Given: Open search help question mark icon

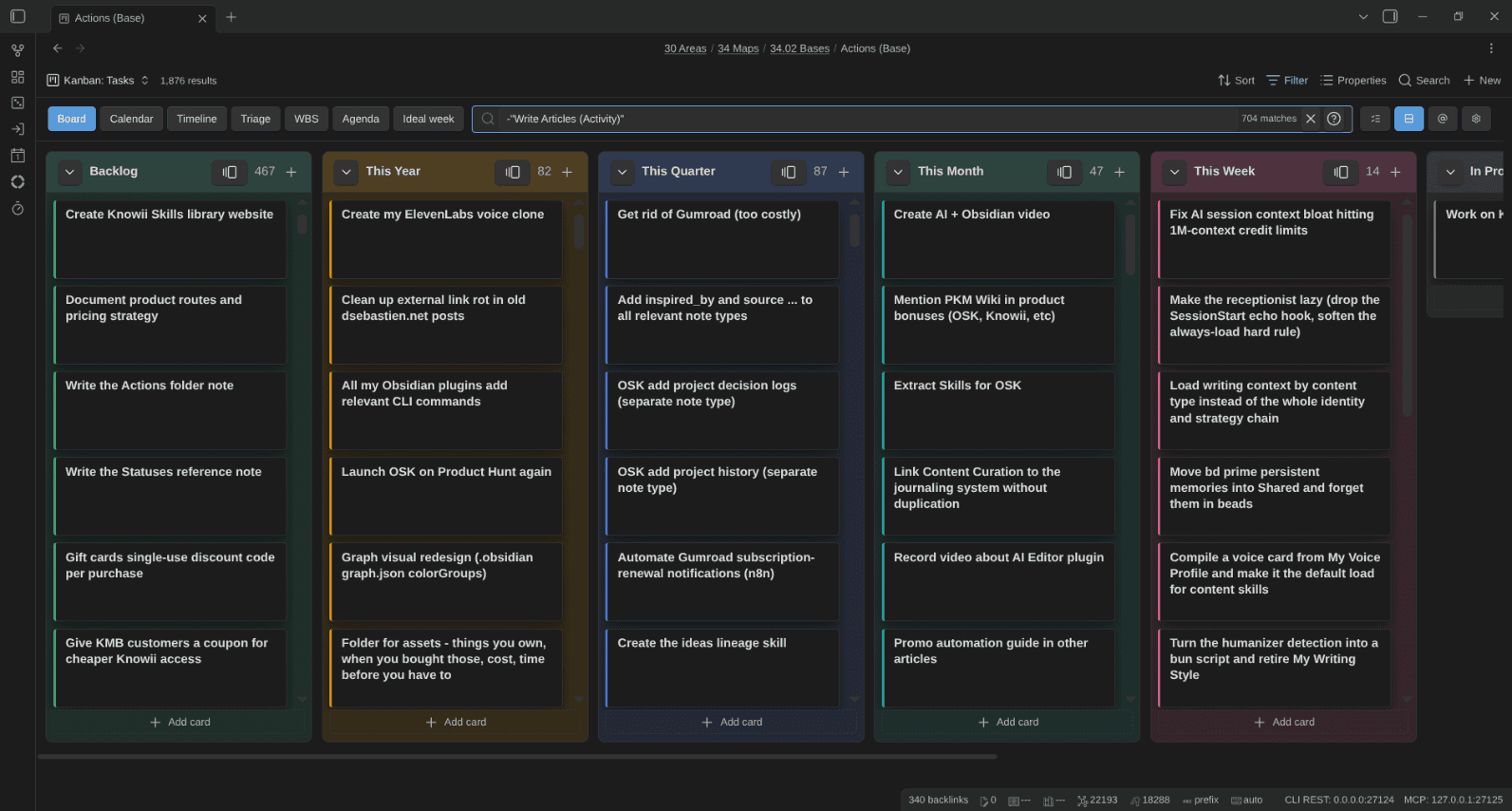Looking at the screenshot, I should 1334,119.
